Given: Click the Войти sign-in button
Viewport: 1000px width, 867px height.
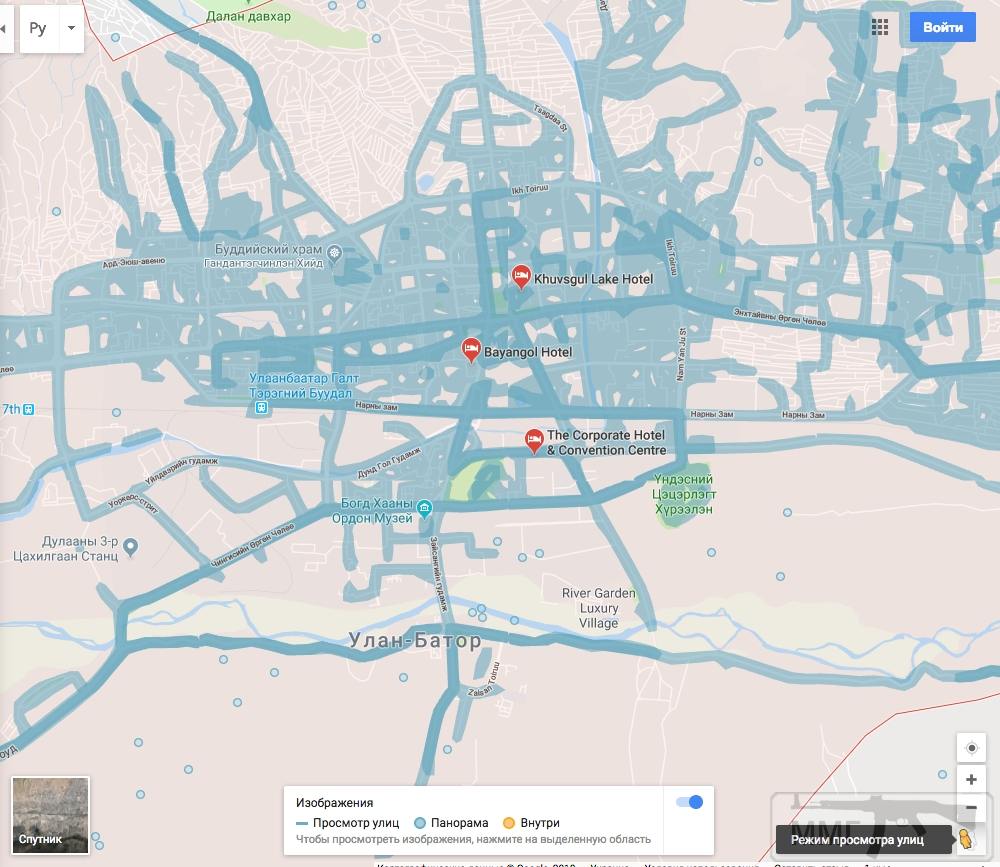Looking at the screenshot, I should pyautogui.click(x=942, y=27).
